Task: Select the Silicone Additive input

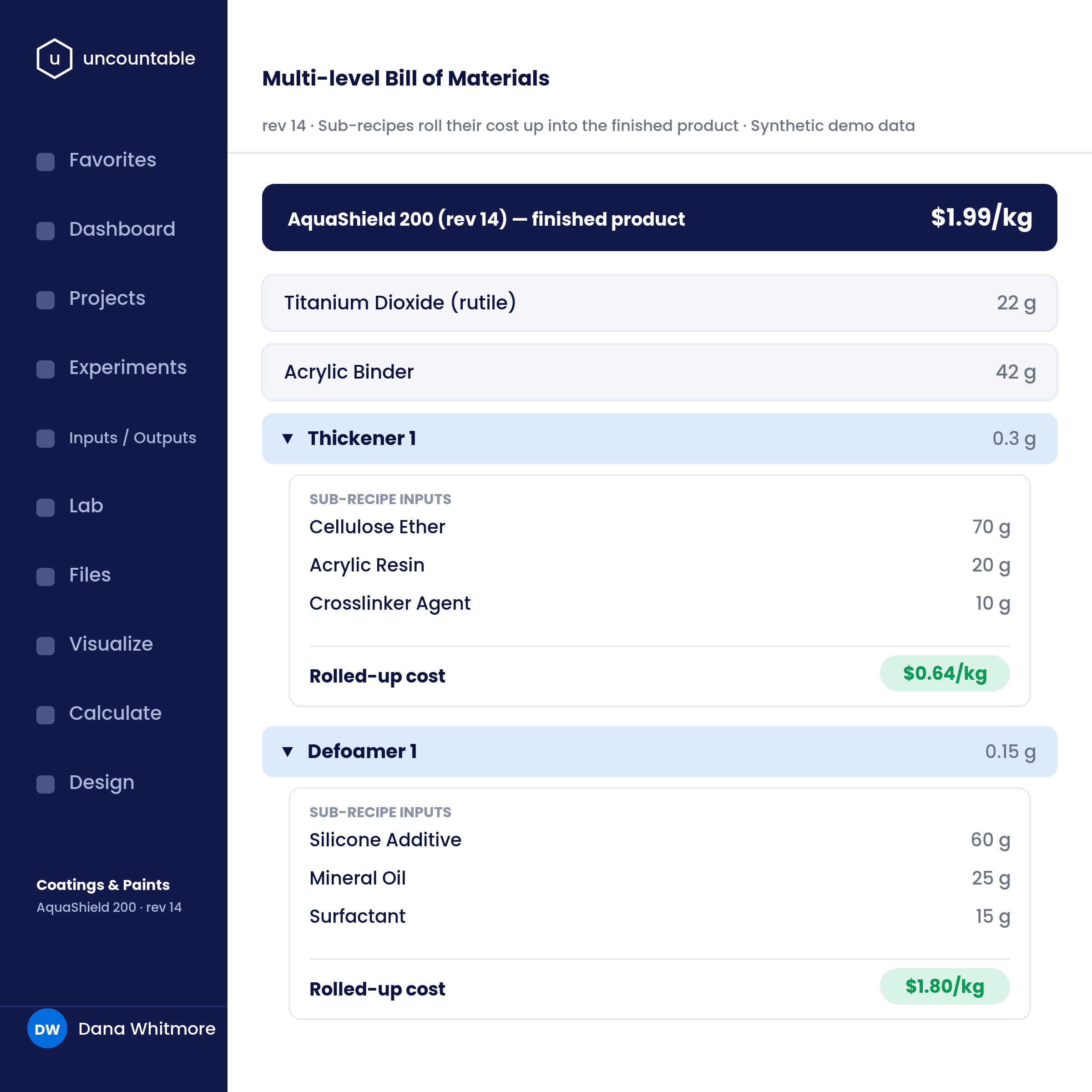Action: [x=385, y=840]
